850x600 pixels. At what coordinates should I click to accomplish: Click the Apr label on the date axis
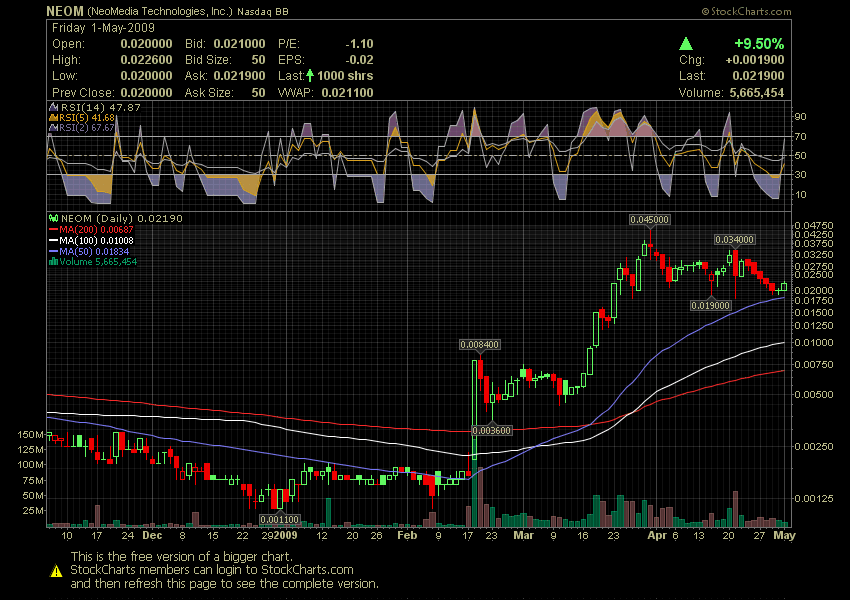pos(657,536)
